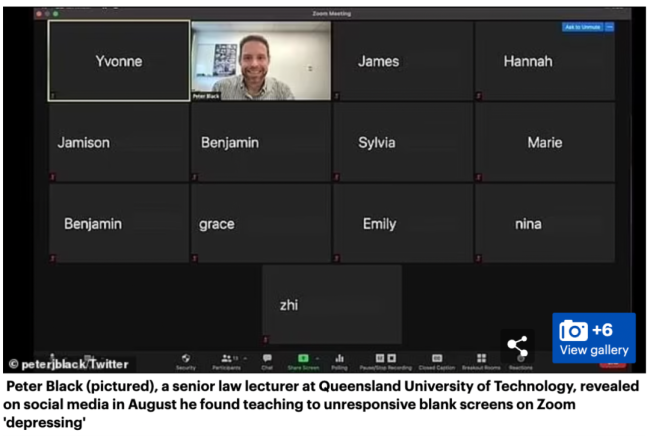
Task: Click Ask to Unmute on Hannah's tile
Action: coord(582,27)
